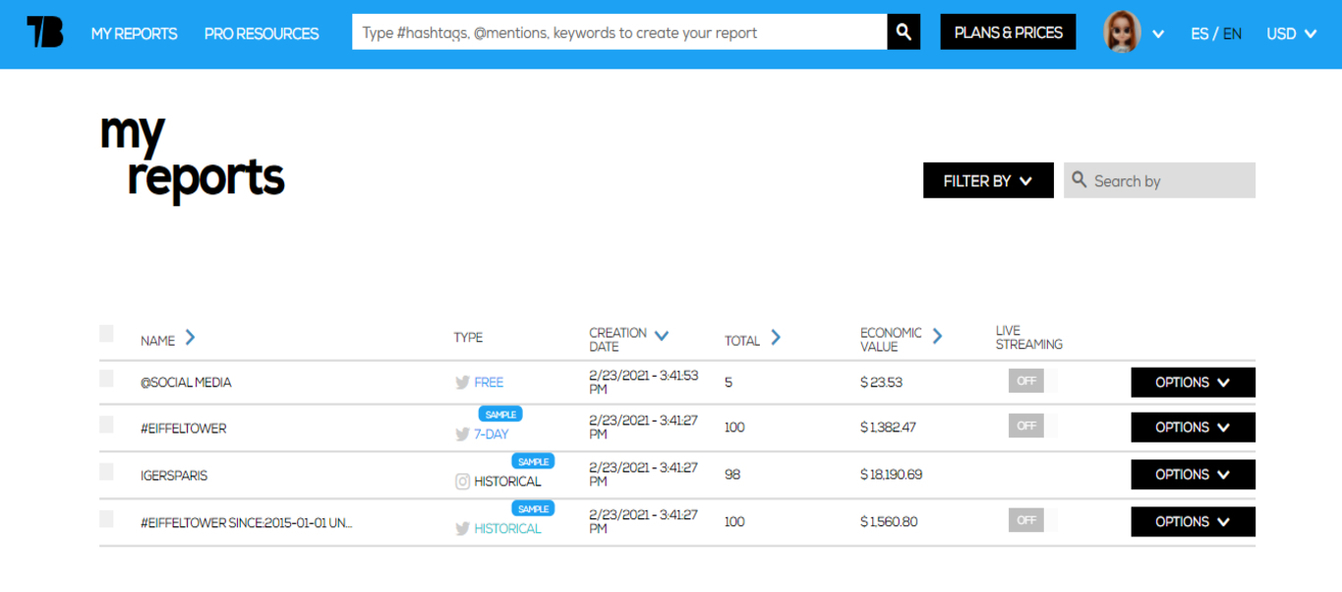The image size is (1342, 592).
Task: Open the Filter By dropdown
Action: [x=987, y=181]
